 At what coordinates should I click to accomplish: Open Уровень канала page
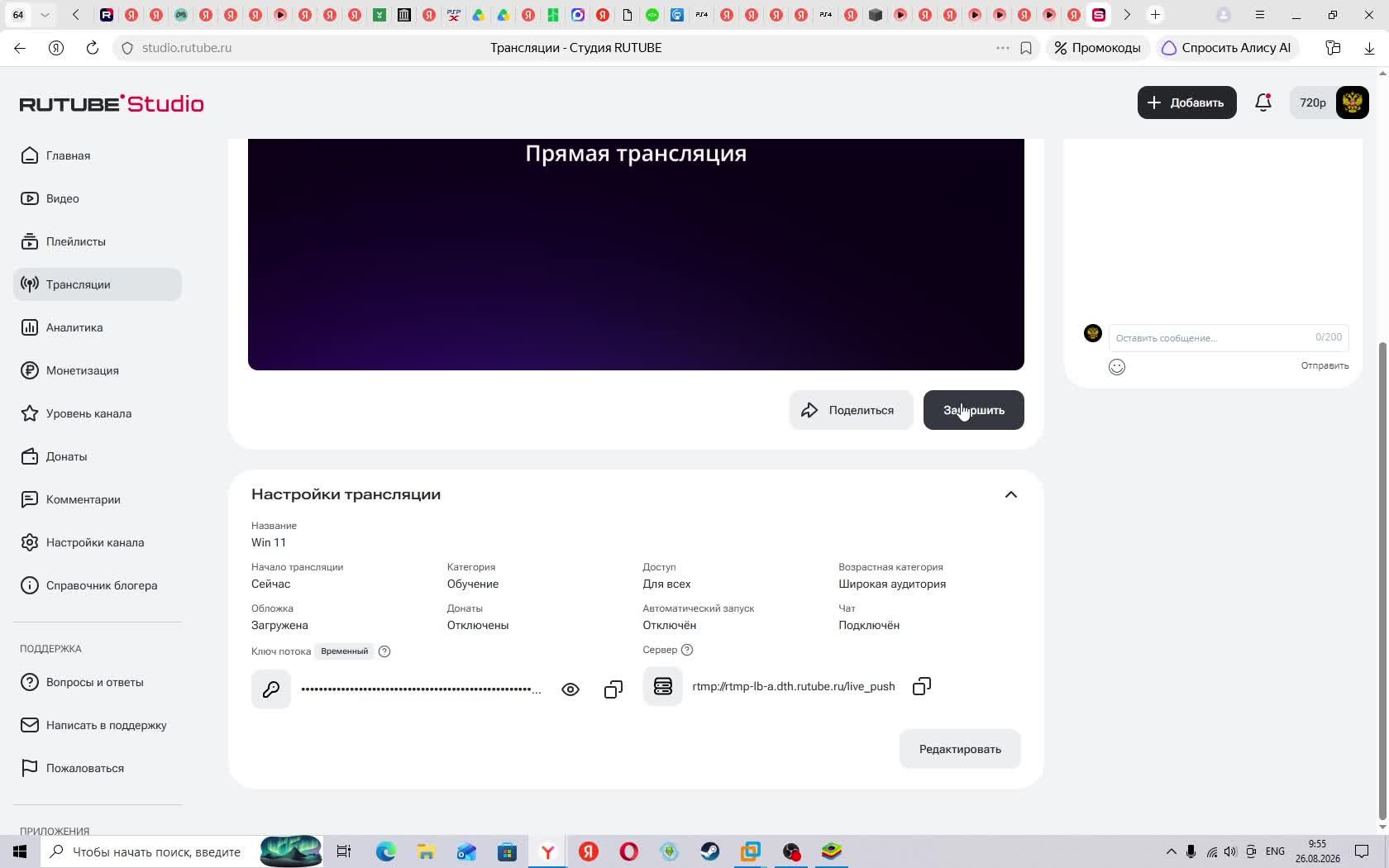click(x=98, y=413)
